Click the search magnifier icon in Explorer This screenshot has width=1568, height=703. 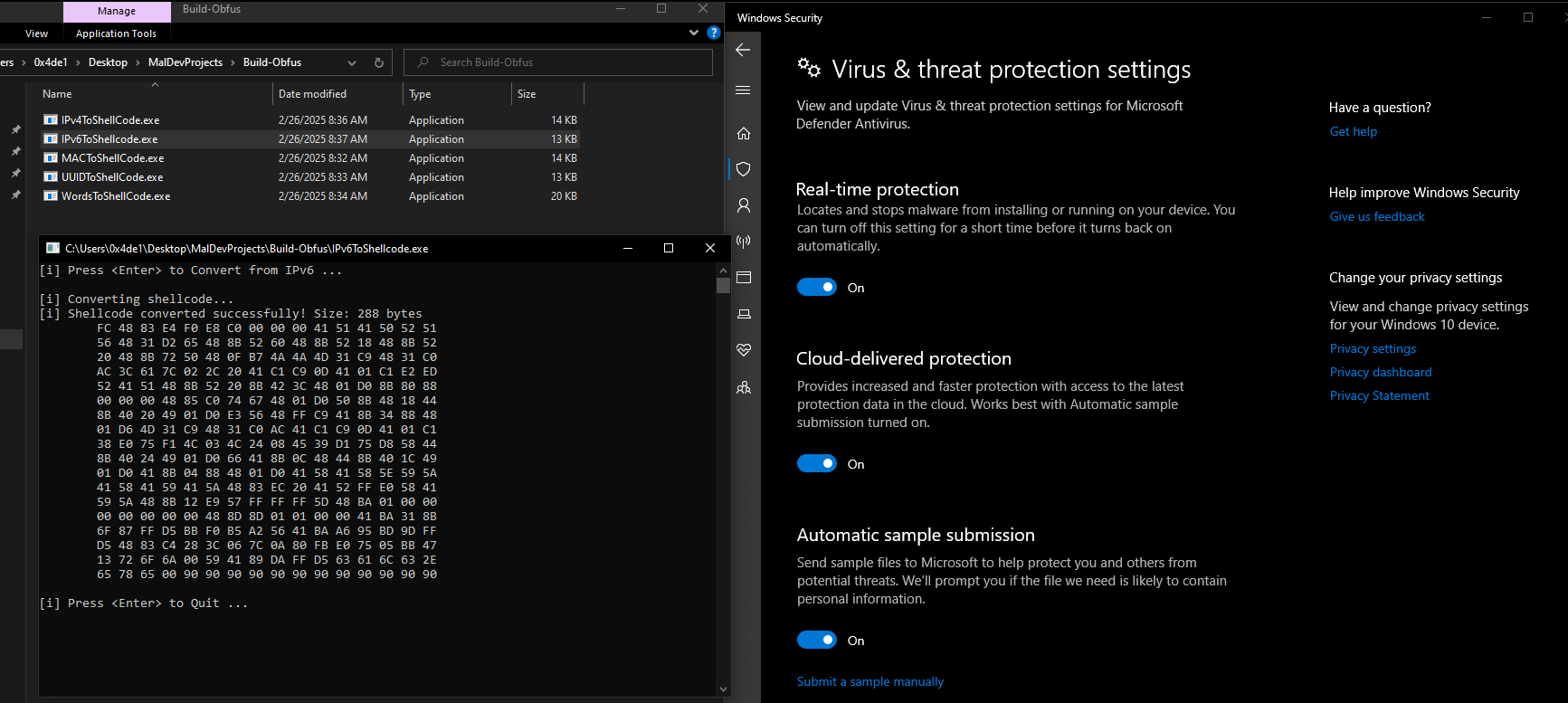(x=423, y=62)
